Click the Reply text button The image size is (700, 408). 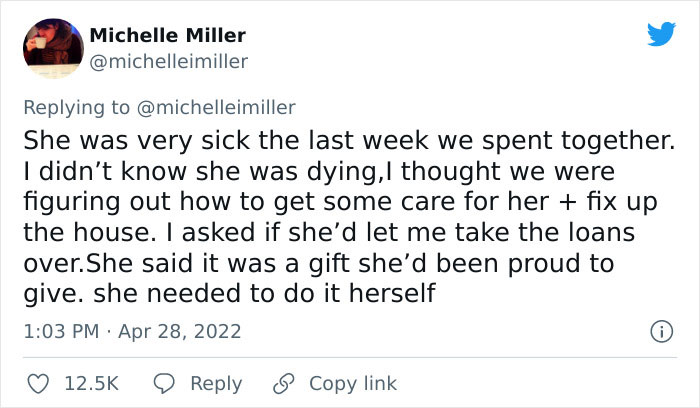click(x=216, y=383)
